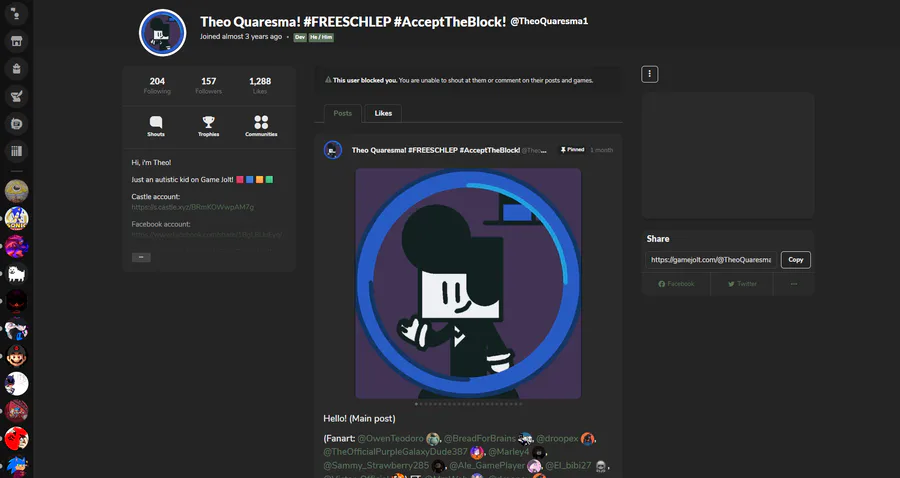The width and height of the screenshot is (900, 478).
Task: Open the quests icon in left sidebar
Action: 16,96
